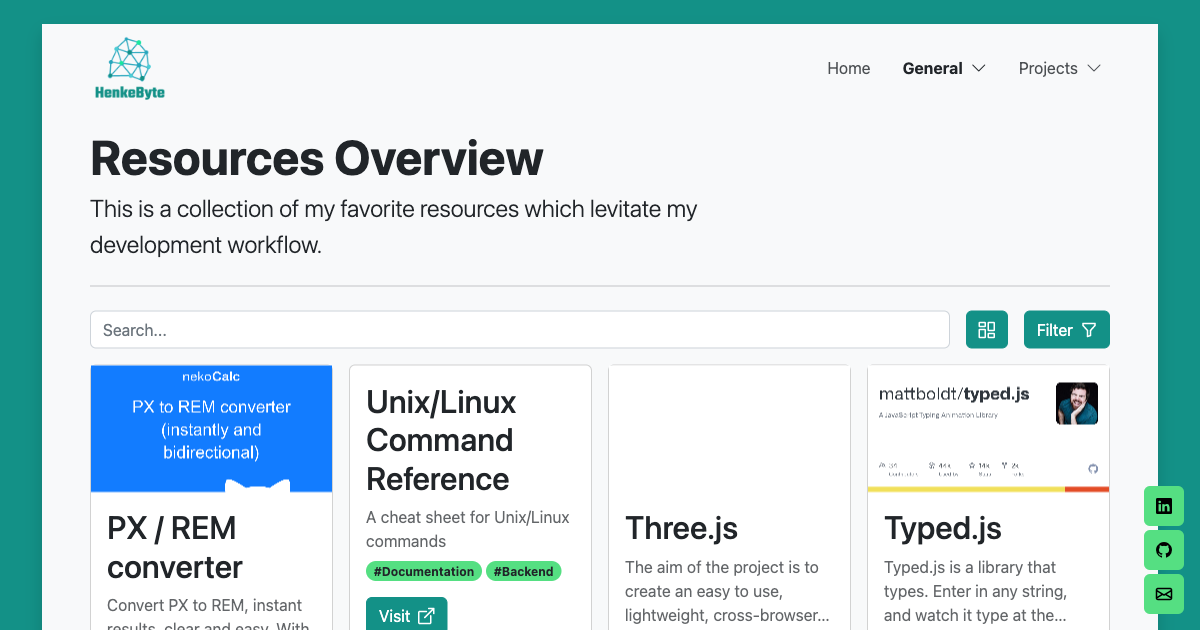
Task: Open the LinkedIn profile icon
Action: tap(1164, 506)
